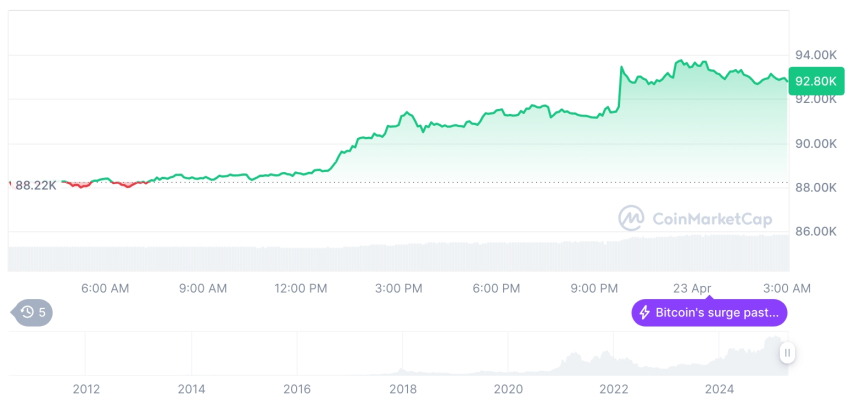Screen dimensions: 860x401
Task: Click the lightning bolt icon in the purple tag
Action: pyautogui.click(x=645, y=313)
